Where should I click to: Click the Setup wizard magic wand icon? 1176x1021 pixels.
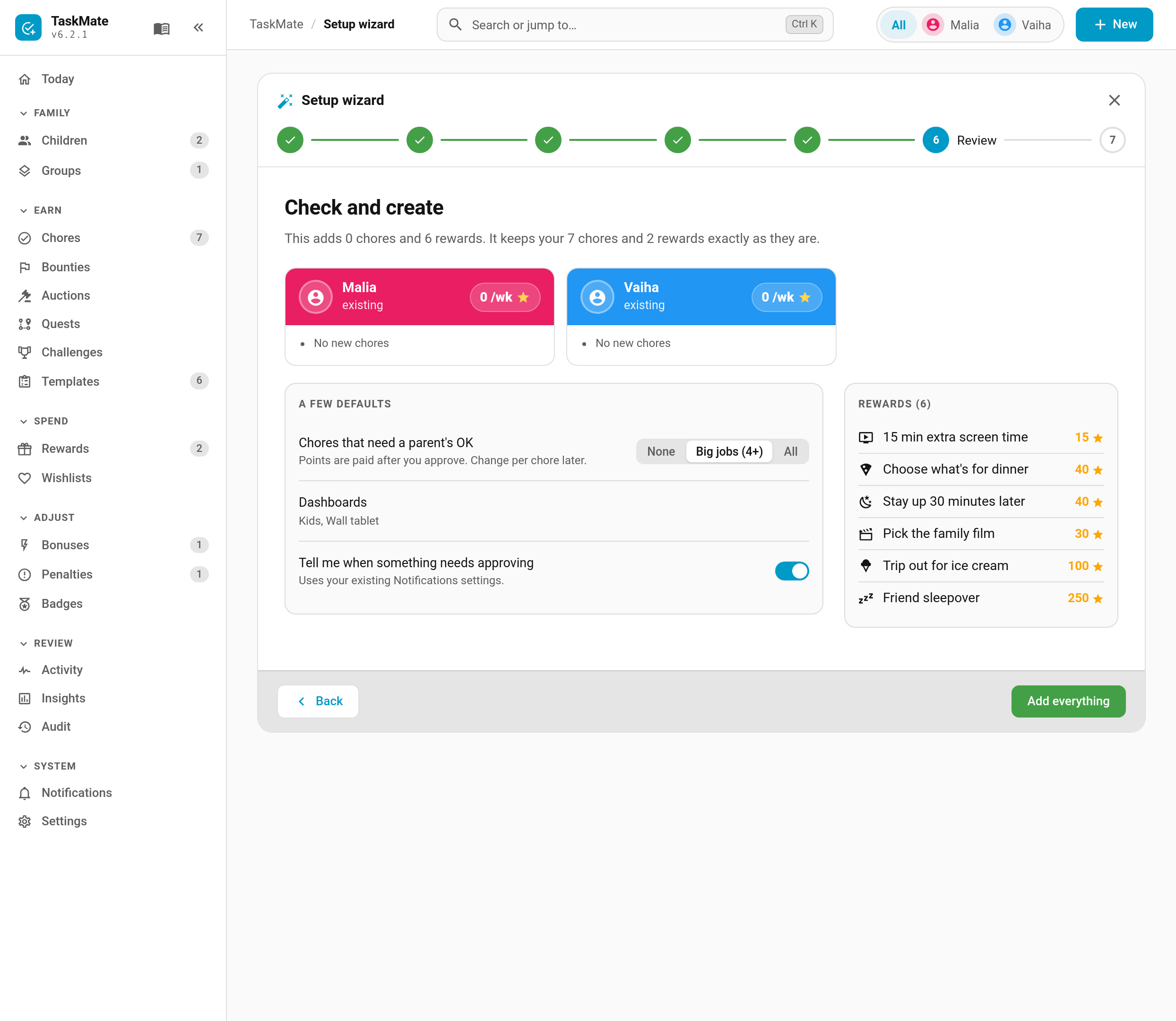285,100
